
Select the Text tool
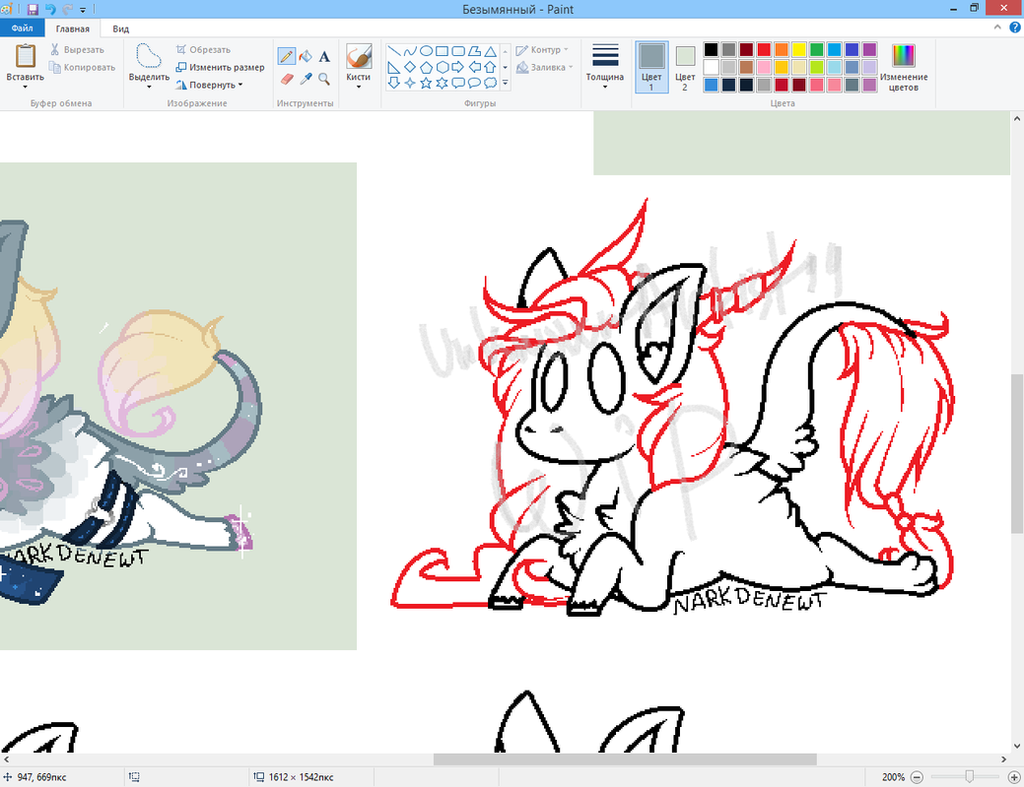pos(324,57)
